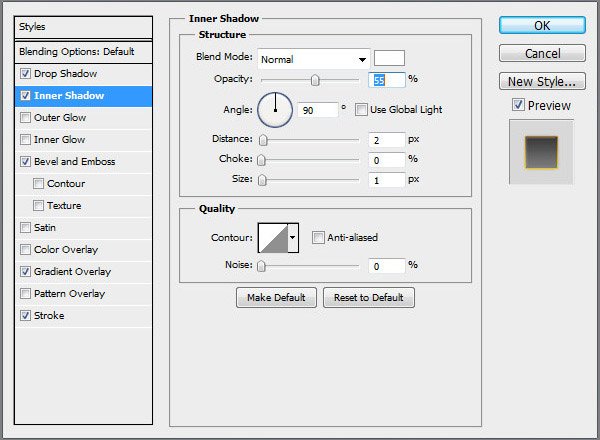This screenshot has width=600, height=440.
Task: Open the Blend Mode dropdown
Action: click(x=314, y=59)
